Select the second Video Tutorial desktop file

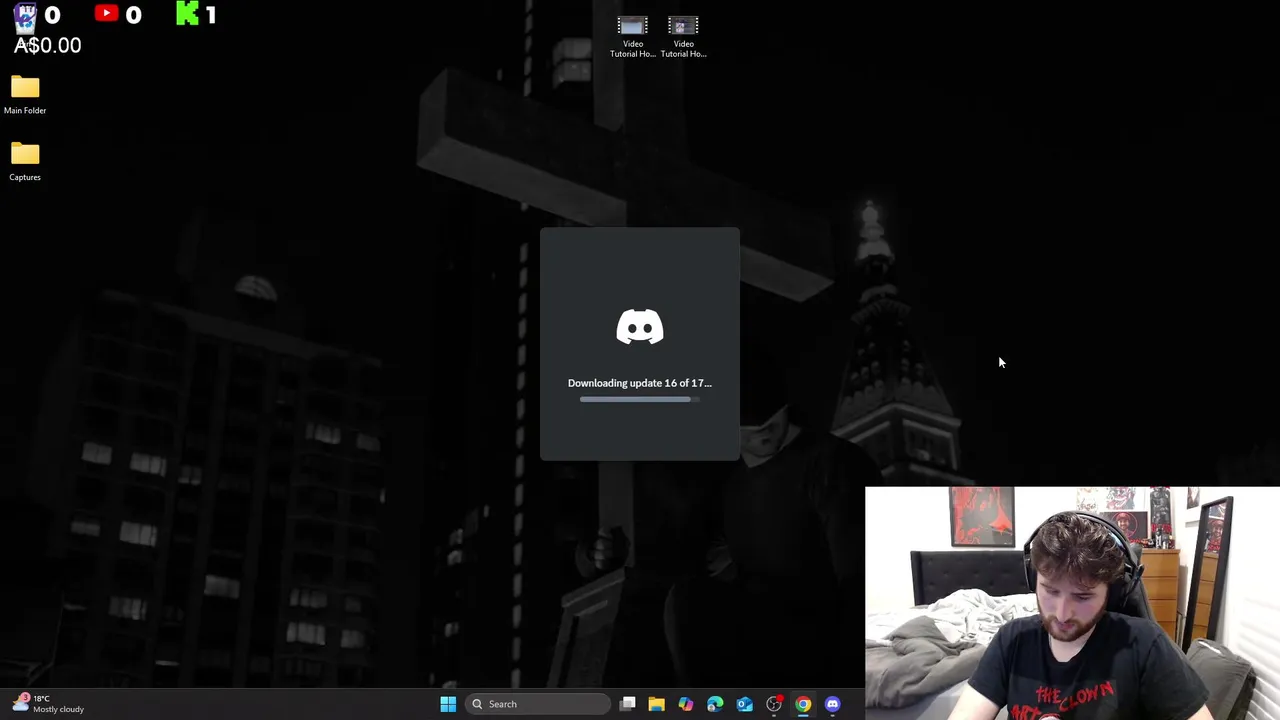pyautogui.click(x=683, y=37)
